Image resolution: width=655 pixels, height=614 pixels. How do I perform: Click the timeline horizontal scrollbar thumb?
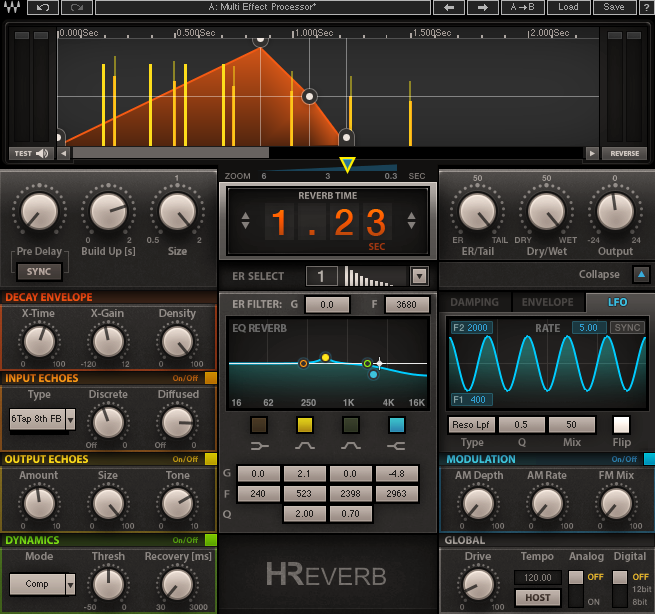(x=171, y=153)
